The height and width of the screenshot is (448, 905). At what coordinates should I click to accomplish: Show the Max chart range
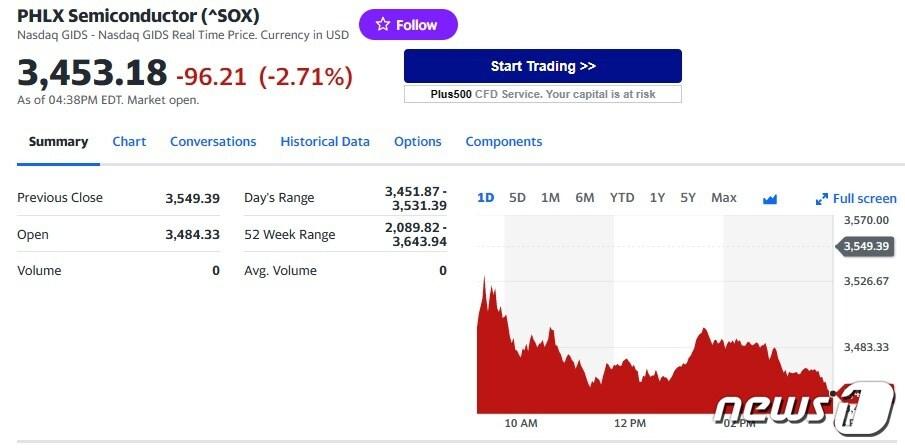pos(724,198)
